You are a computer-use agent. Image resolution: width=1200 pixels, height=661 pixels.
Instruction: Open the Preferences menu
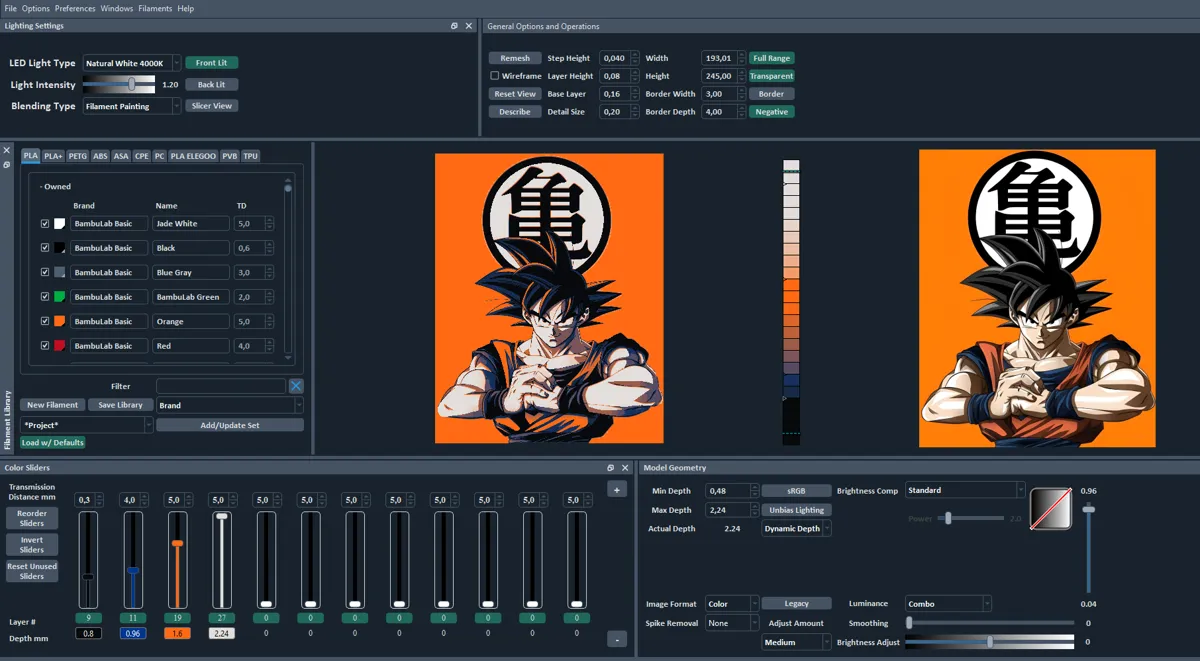[75, 8]
